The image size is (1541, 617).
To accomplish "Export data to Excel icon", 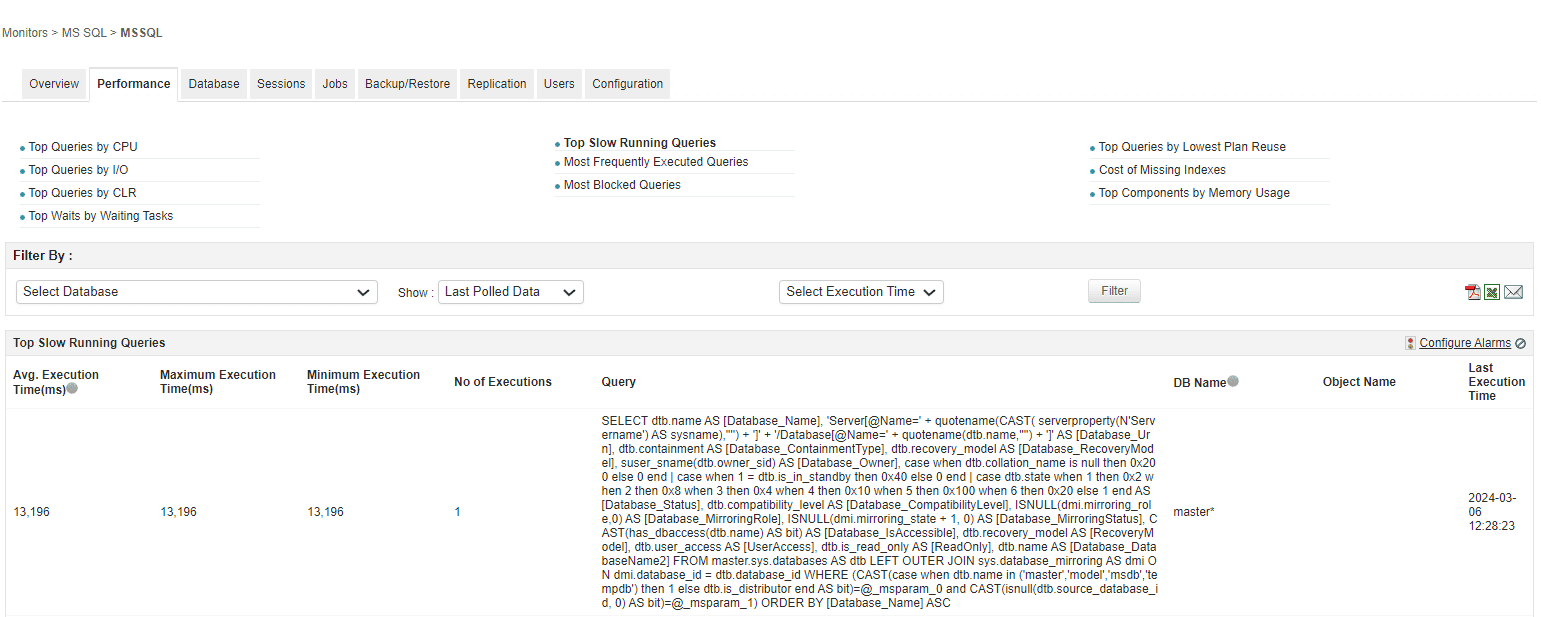I will tap(1492, 292).
